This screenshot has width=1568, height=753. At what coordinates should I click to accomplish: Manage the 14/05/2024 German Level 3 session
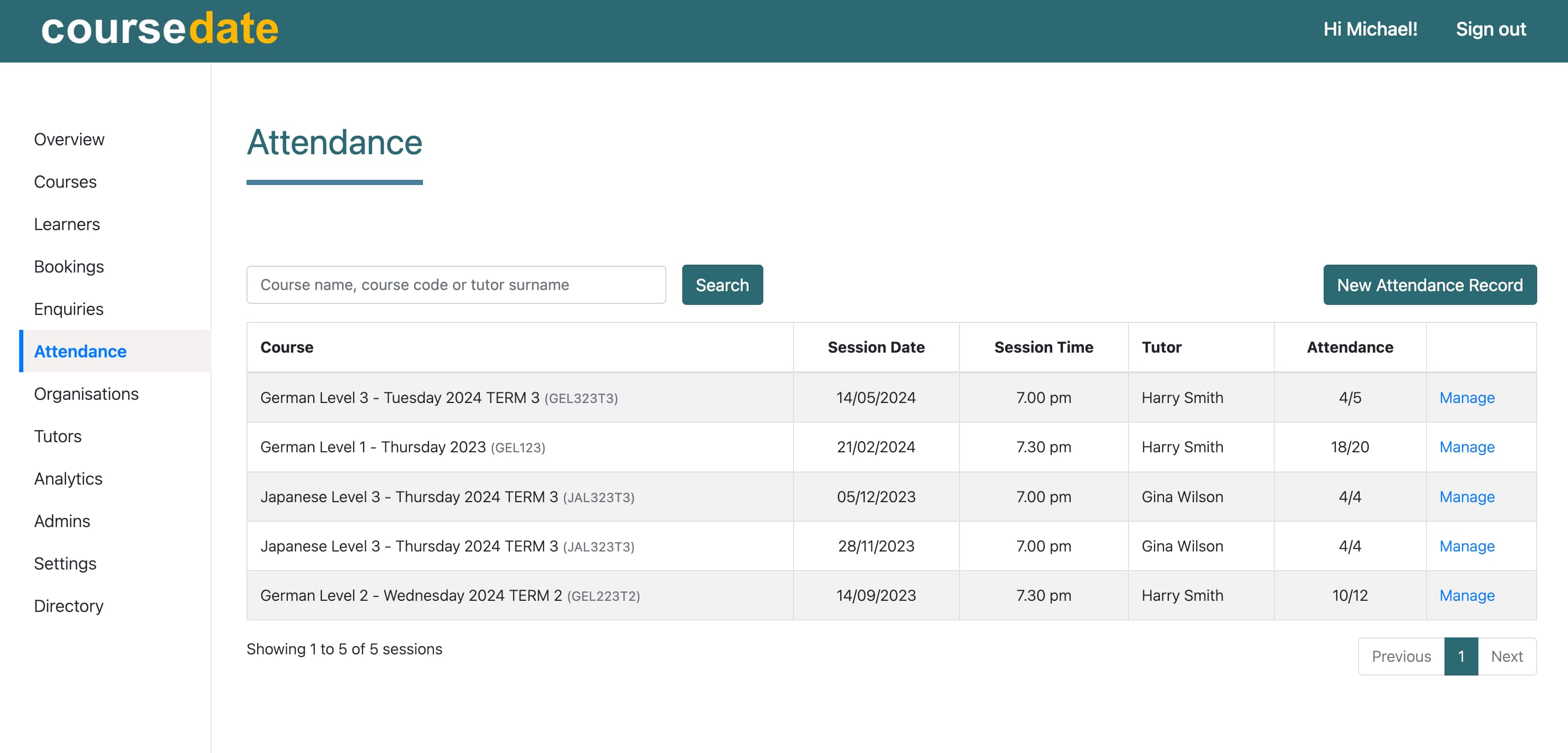click(x=1466, y=398)
